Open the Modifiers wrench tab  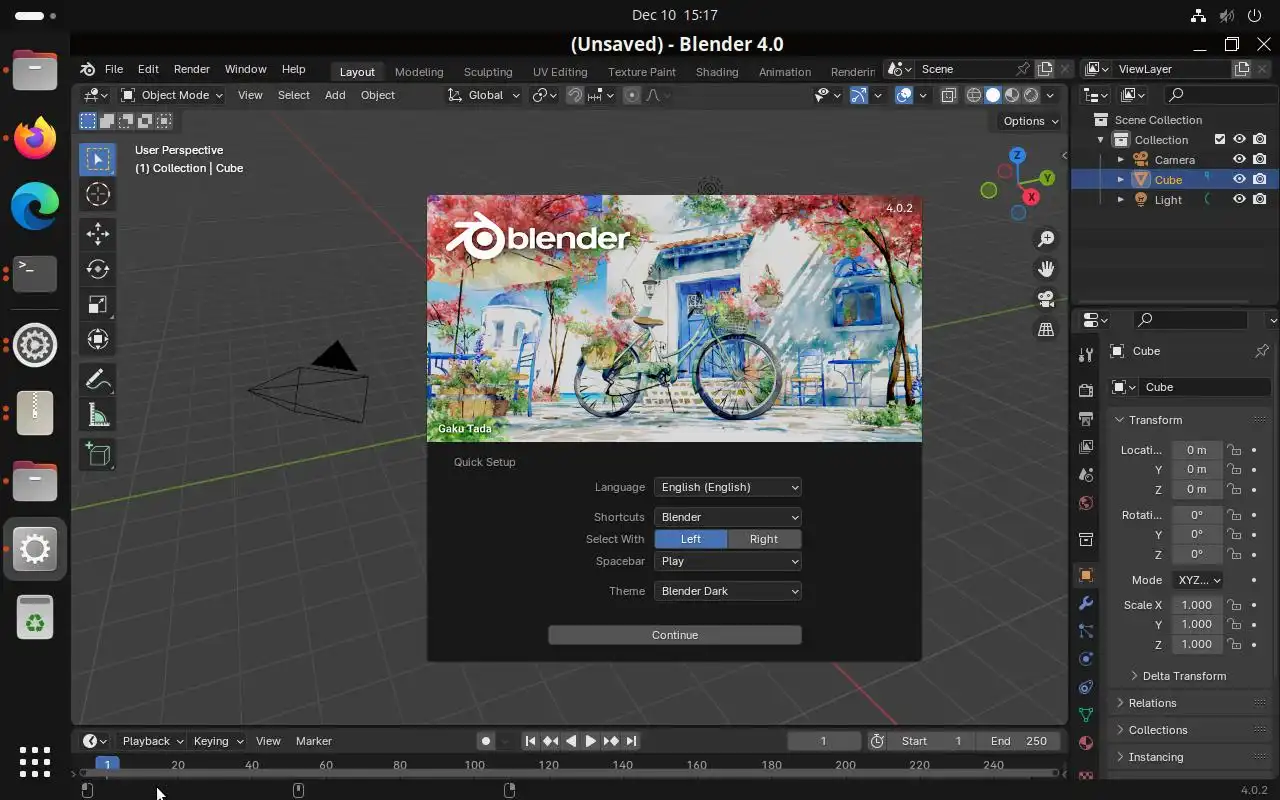click(x=1086, y=603)
